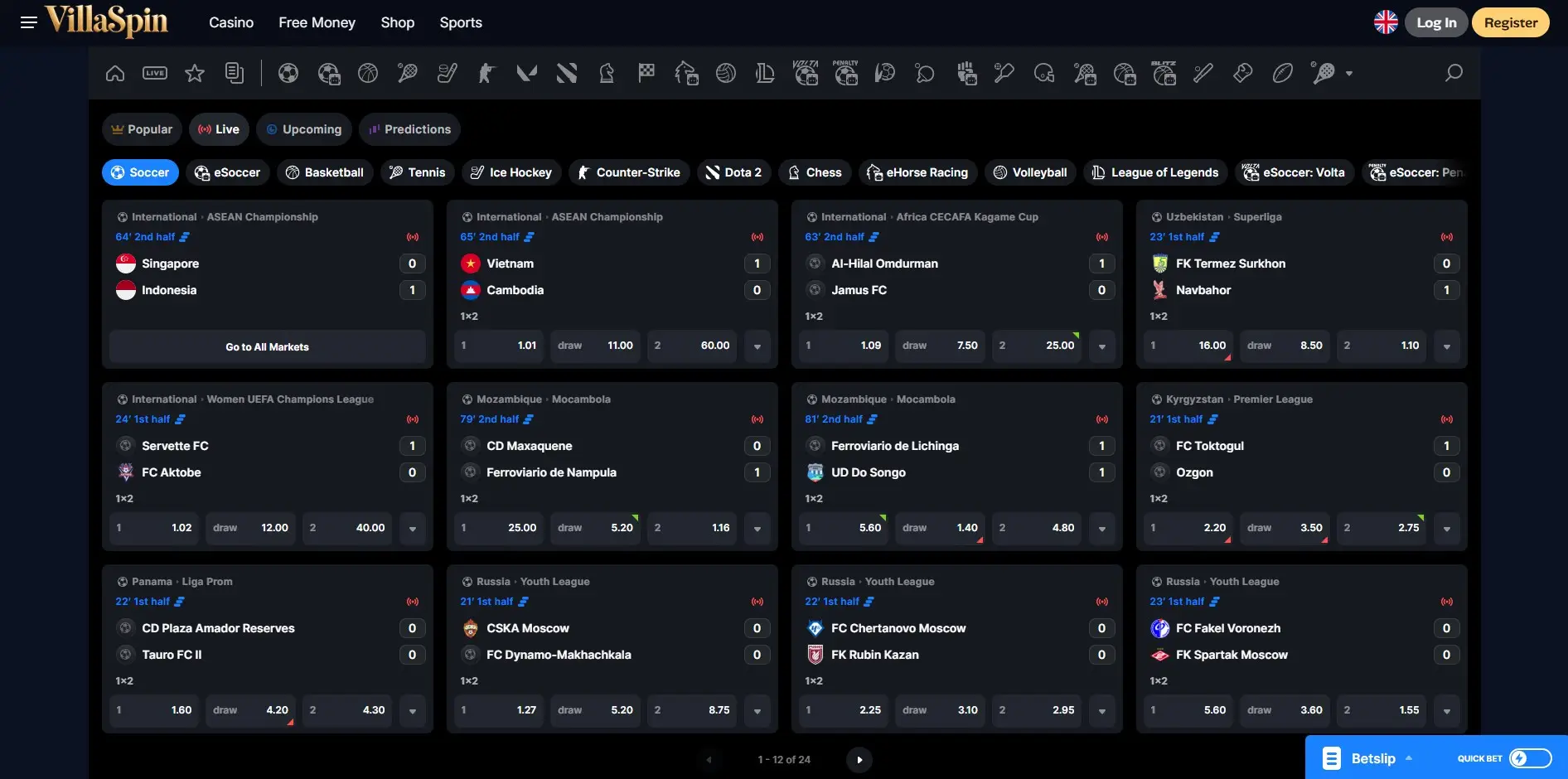Expand markets for FK Termez Surkhon vs Navbahor
This screenshot has width=1568, height=779.
[x=1447, y=346]
